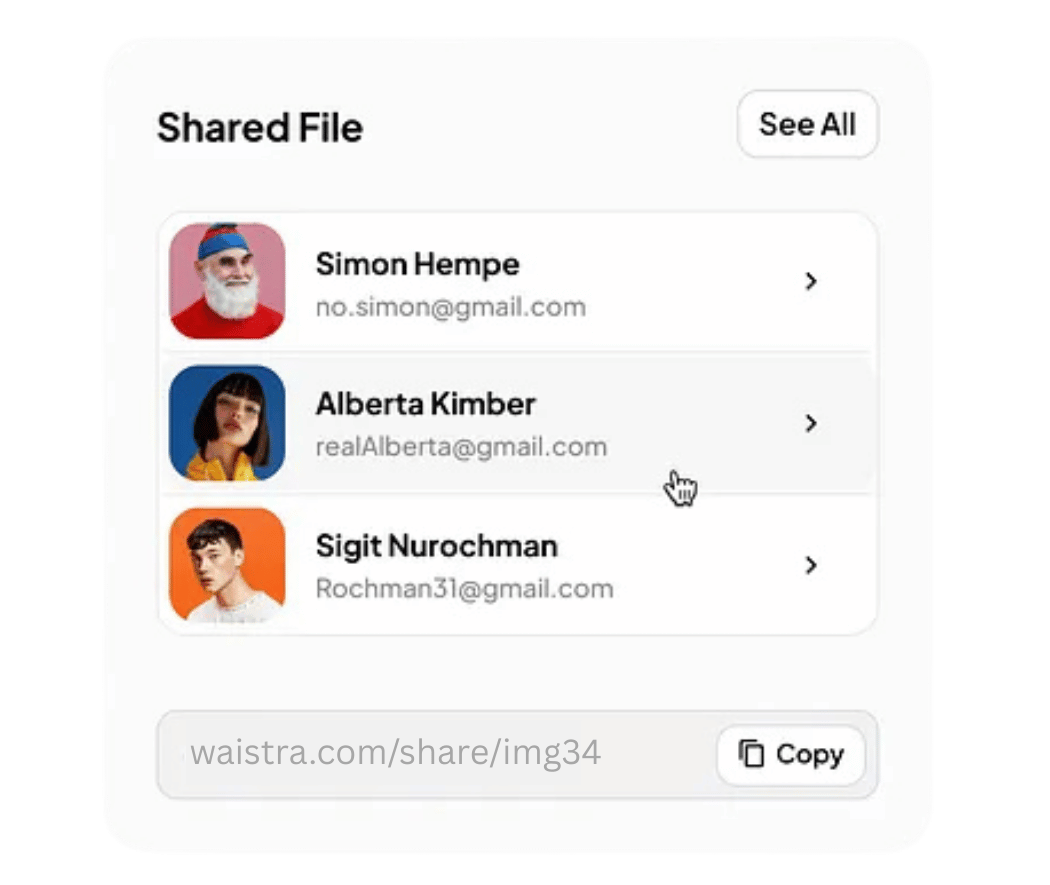Image resolution: width=1050 pixels, height=885 pixels.
Task: Click Alberta Kimber's profile picture
Action: [x=228, y=423]
